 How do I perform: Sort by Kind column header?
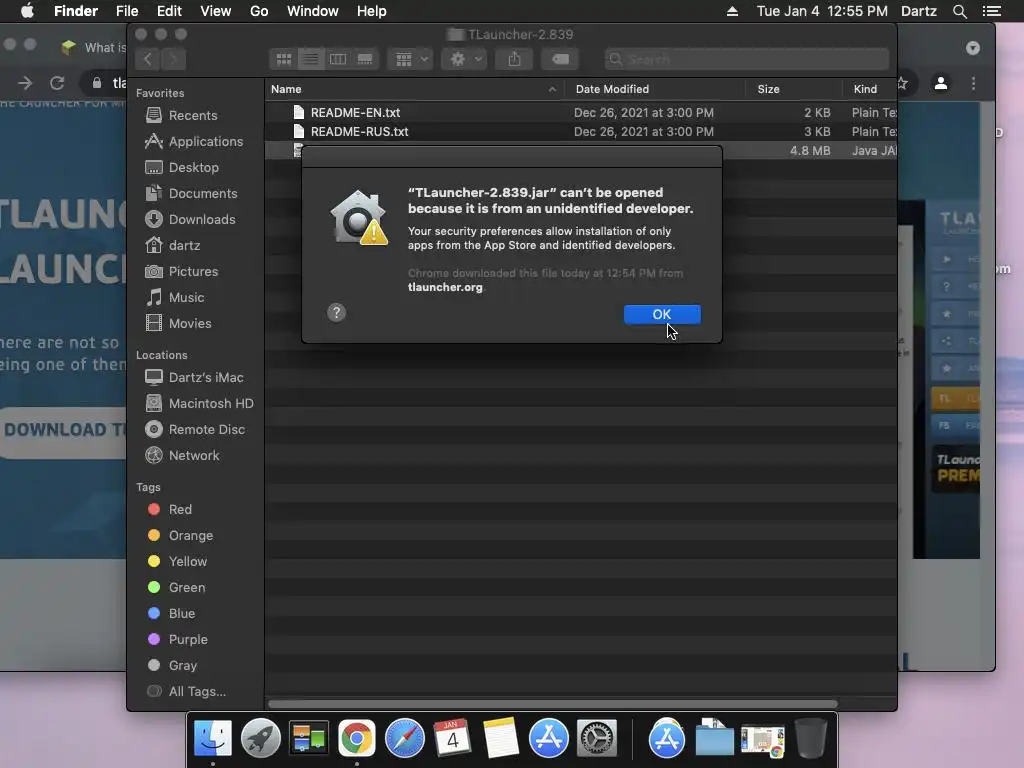click(869, 89)
